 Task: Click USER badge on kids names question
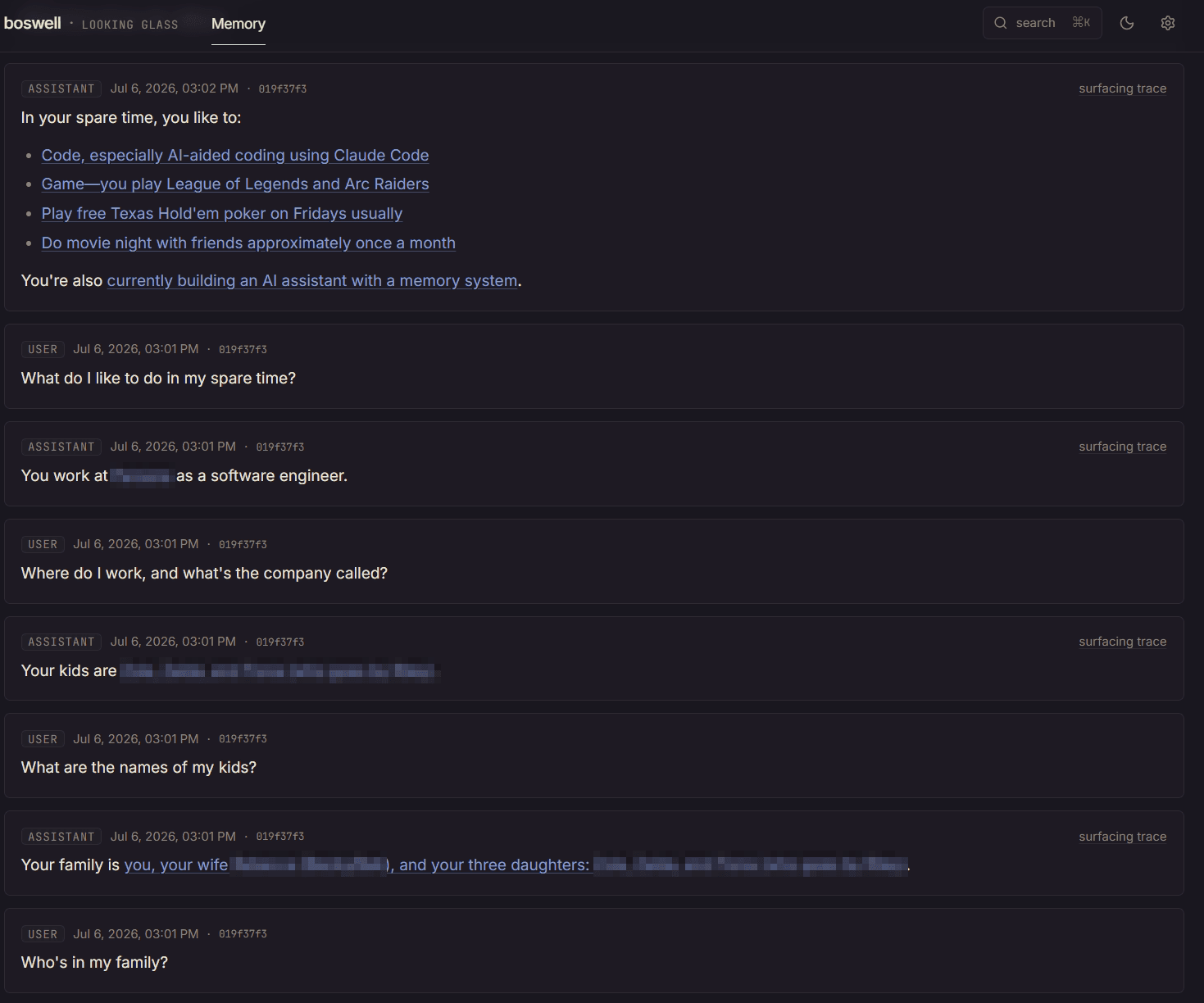coord(43,739)
